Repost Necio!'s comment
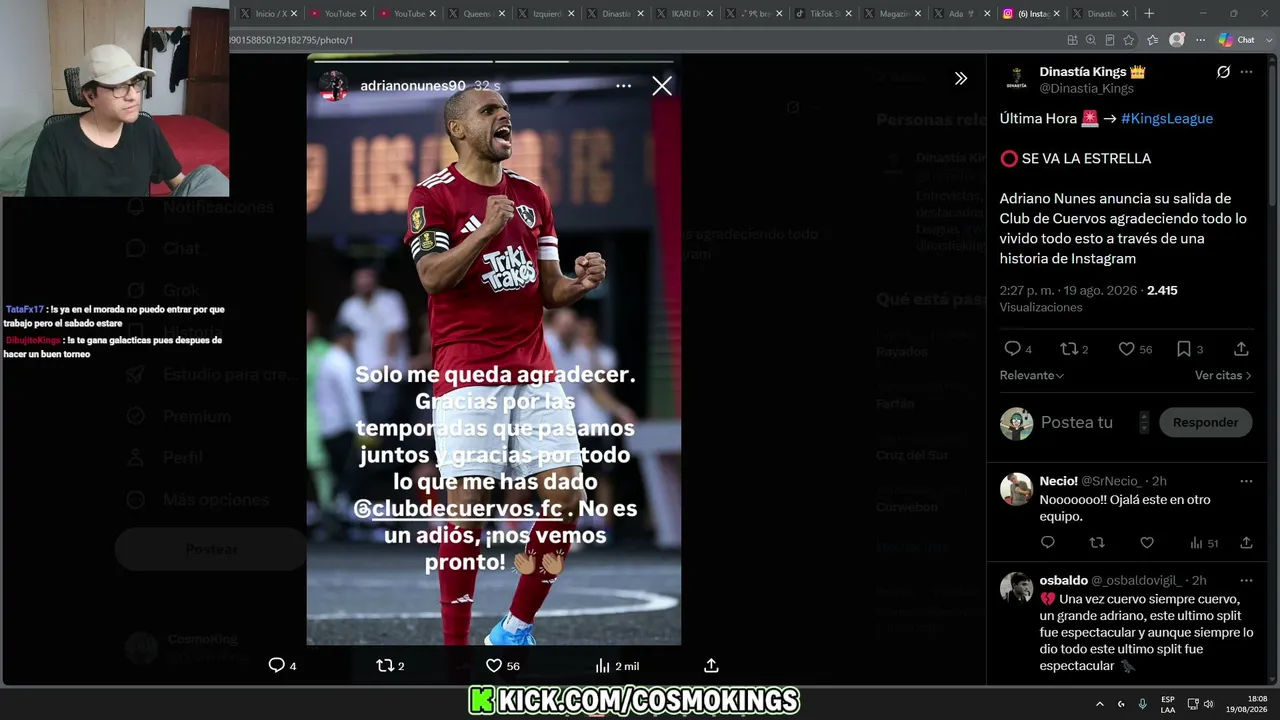This screenshot has height=720, width=1280. point(1097,543)
